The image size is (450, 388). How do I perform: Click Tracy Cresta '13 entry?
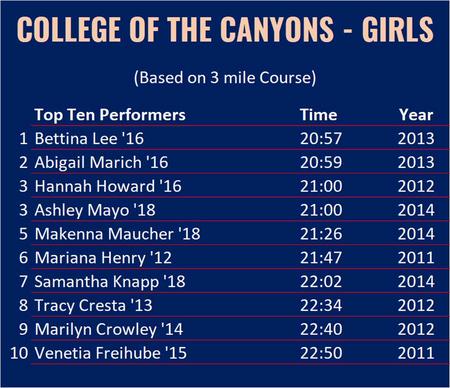click(x=93, y=305)
